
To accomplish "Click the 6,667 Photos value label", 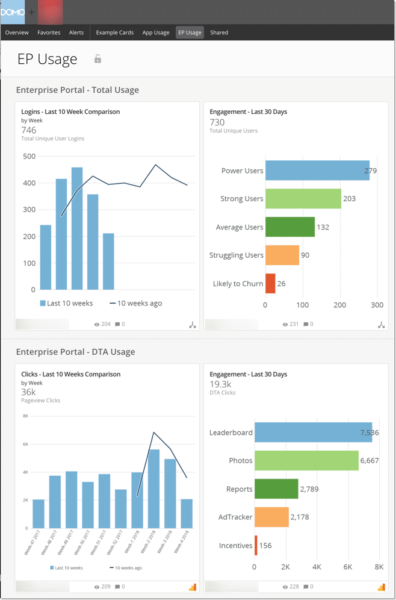I will click(370, 461).
